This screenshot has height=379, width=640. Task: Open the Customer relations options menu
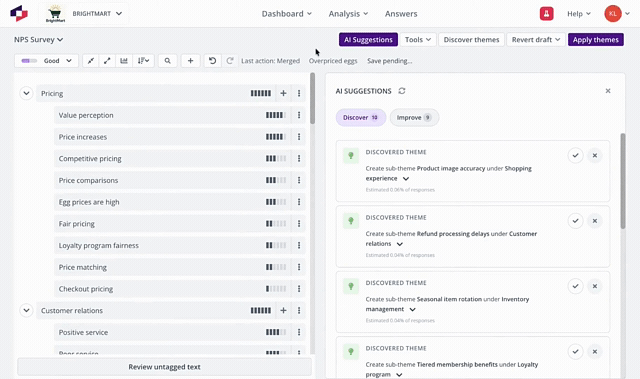(x=299, y=310)
